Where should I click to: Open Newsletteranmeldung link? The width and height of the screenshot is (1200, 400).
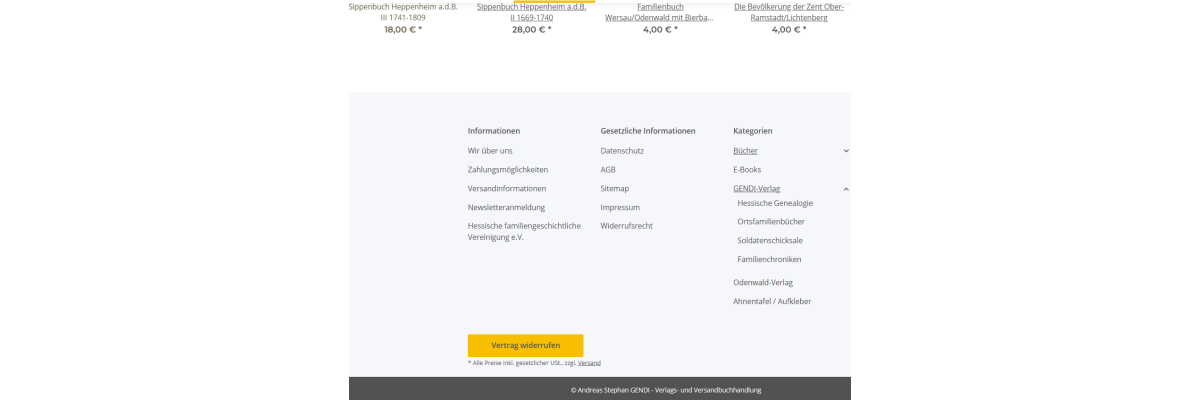click(506, 208)
